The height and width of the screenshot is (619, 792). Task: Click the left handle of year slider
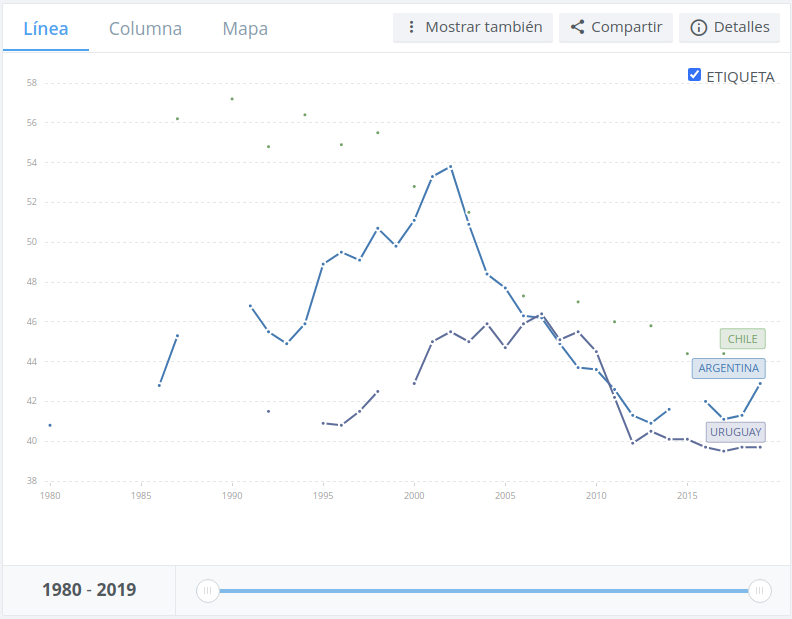(207, 591)
